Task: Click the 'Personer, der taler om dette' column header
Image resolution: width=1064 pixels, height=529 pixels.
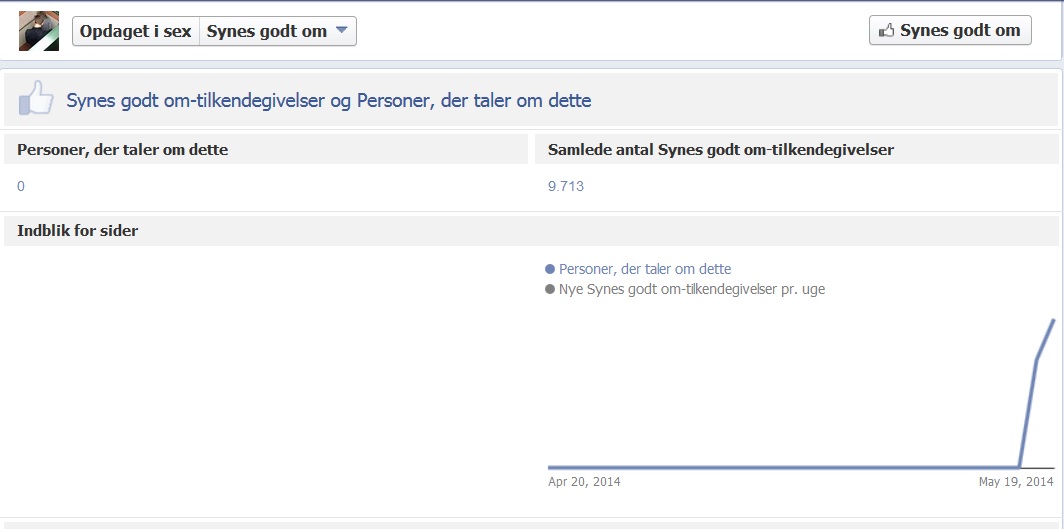Action: (123, 150)
